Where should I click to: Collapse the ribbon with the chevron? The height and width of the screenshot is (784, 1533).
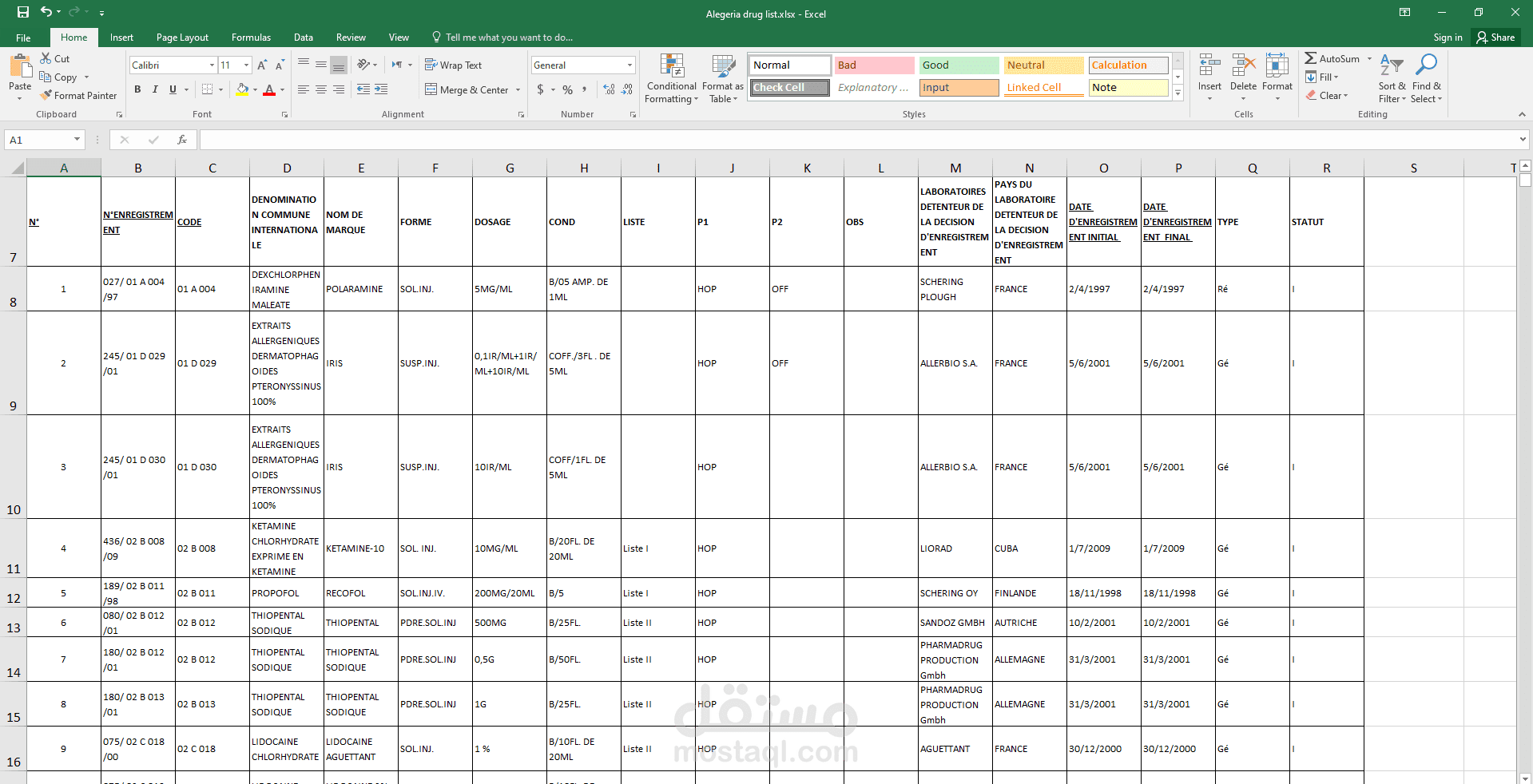[1522, 114]
